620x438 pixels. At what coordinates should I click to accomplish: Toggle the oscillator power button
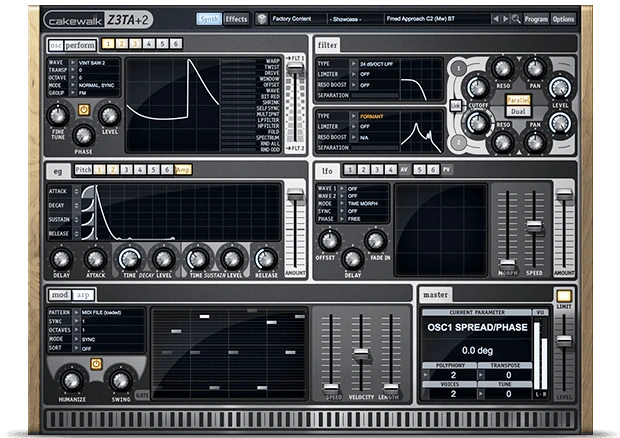point(83,110)
